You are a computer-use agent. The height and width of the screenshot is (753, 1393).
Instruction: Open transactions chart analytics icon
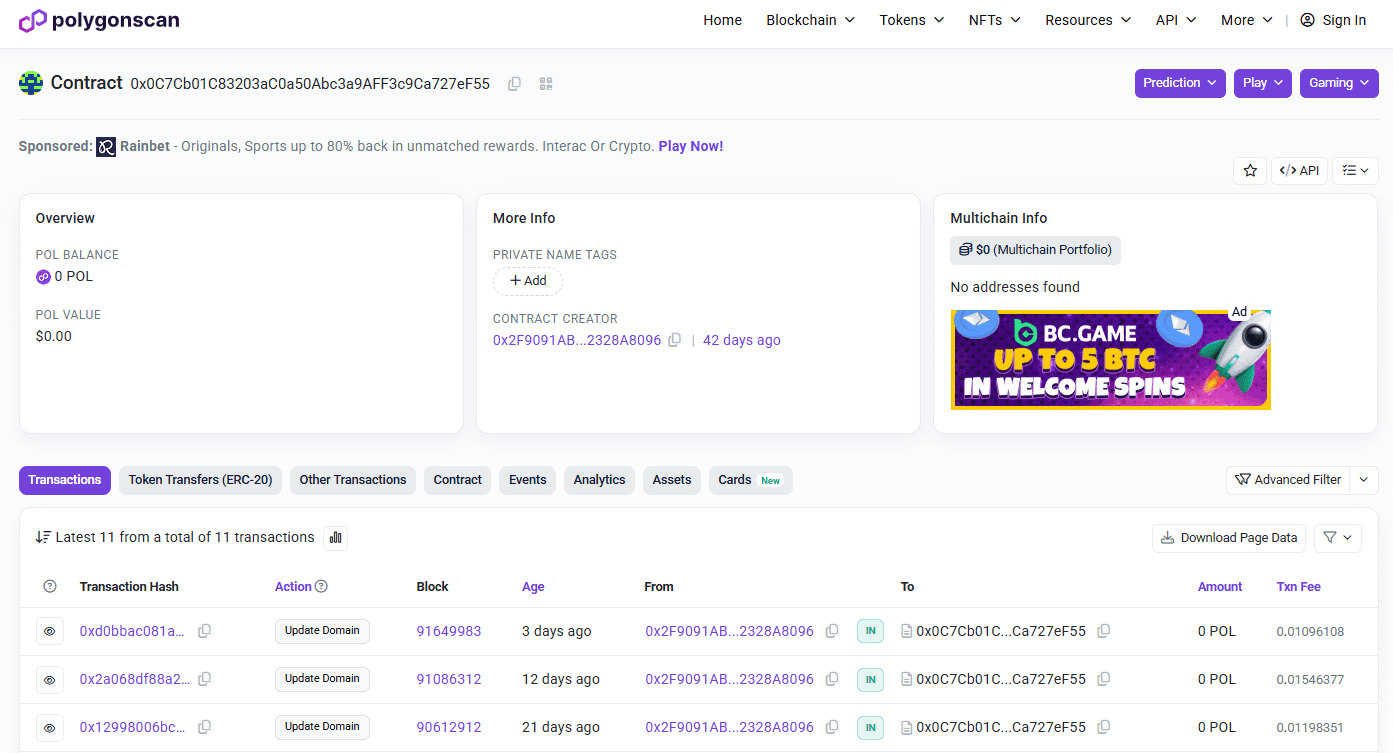point(336,537)
